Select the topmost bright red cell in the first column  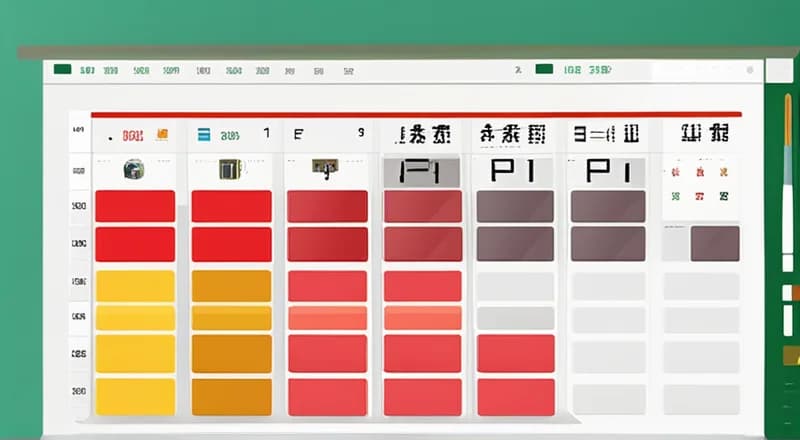click(135, 206)
